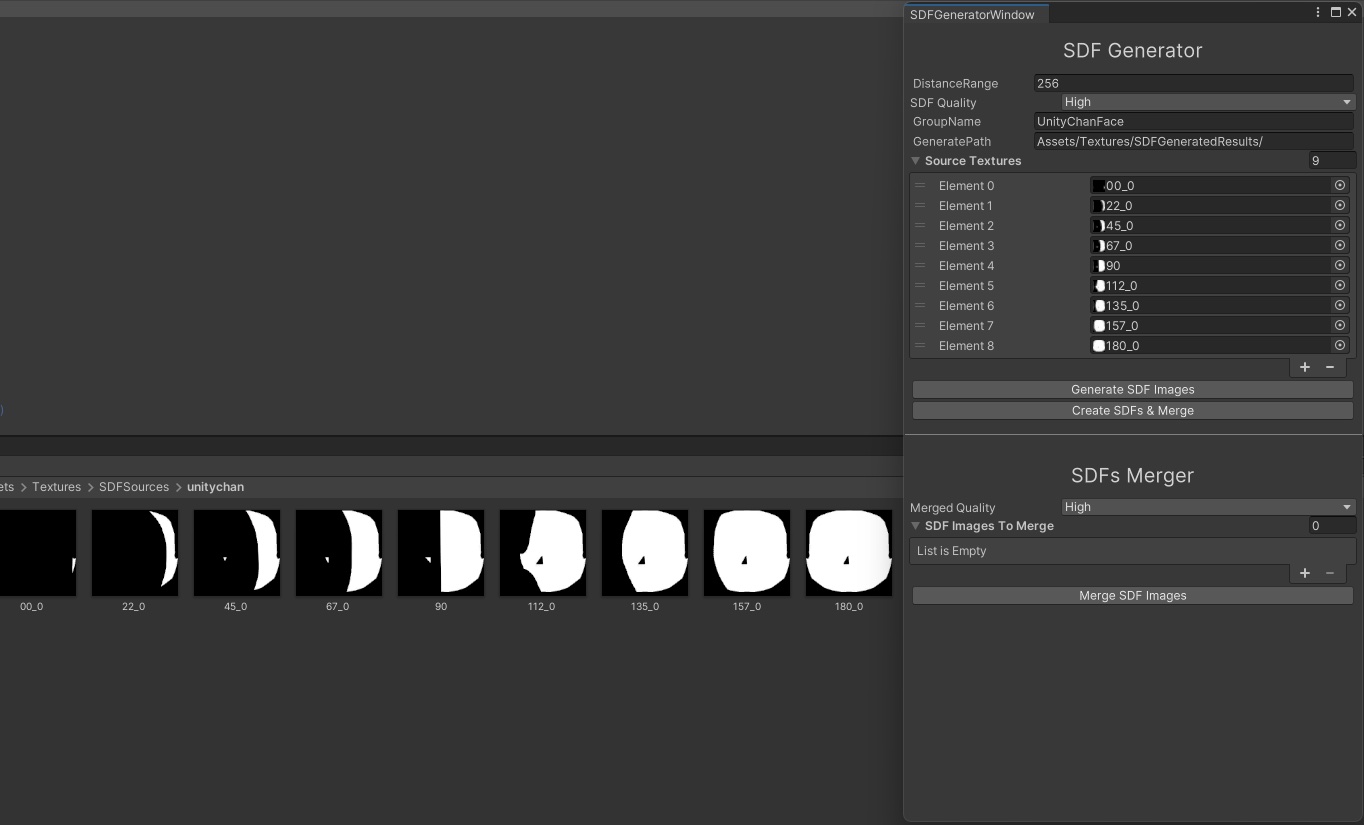Select the 112_0 texture thumbnail
This screenshot has width=1364, height=825.
542,553
